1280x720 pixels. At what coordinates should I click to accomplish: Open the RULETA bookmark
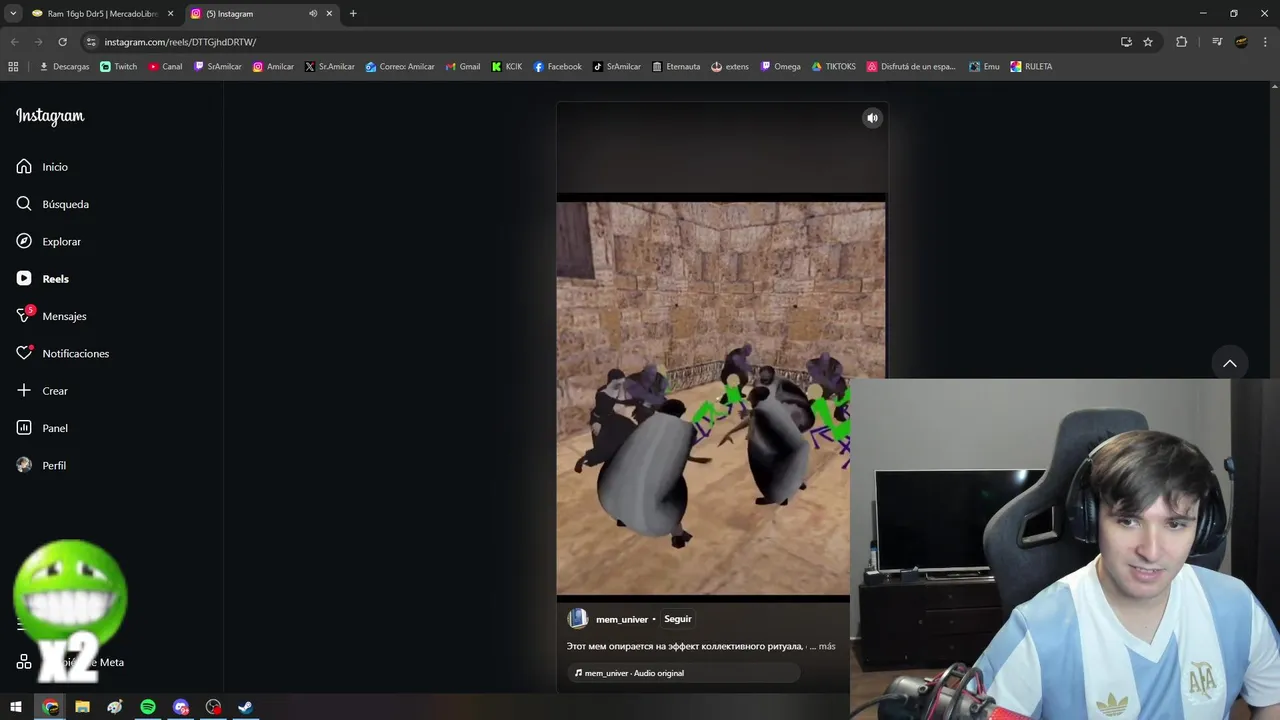(1031, 67)
